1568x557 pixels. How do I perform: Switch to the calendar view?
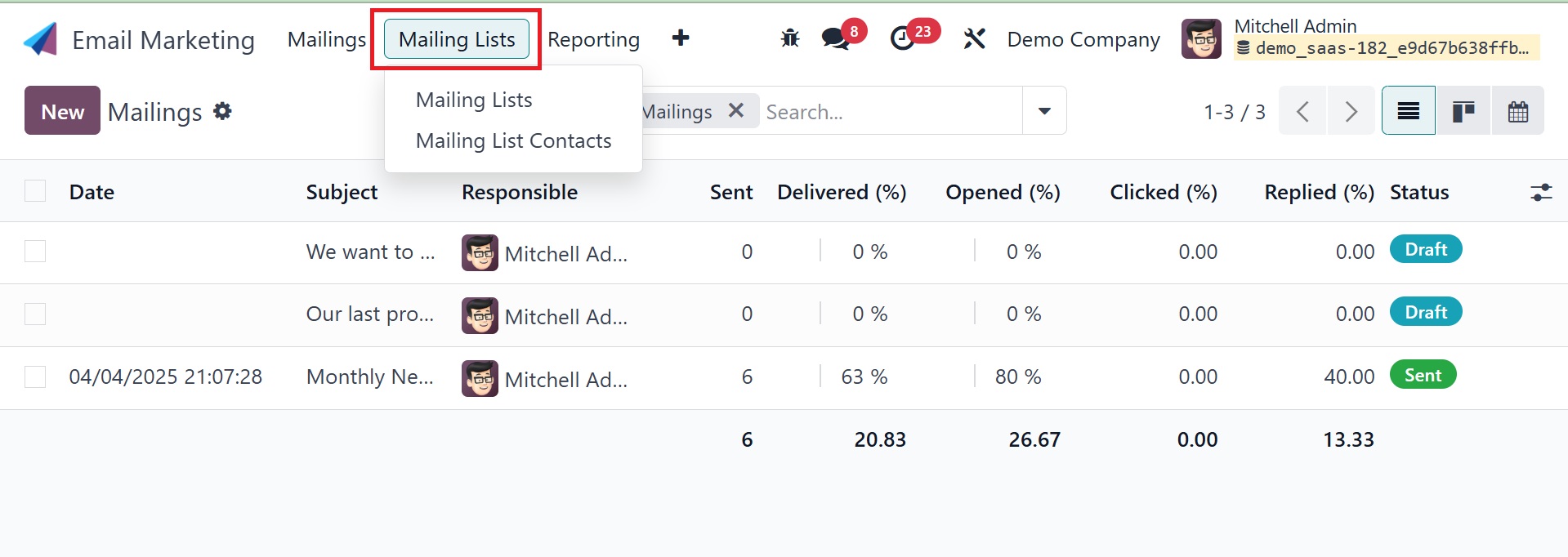click(1517, 111)
